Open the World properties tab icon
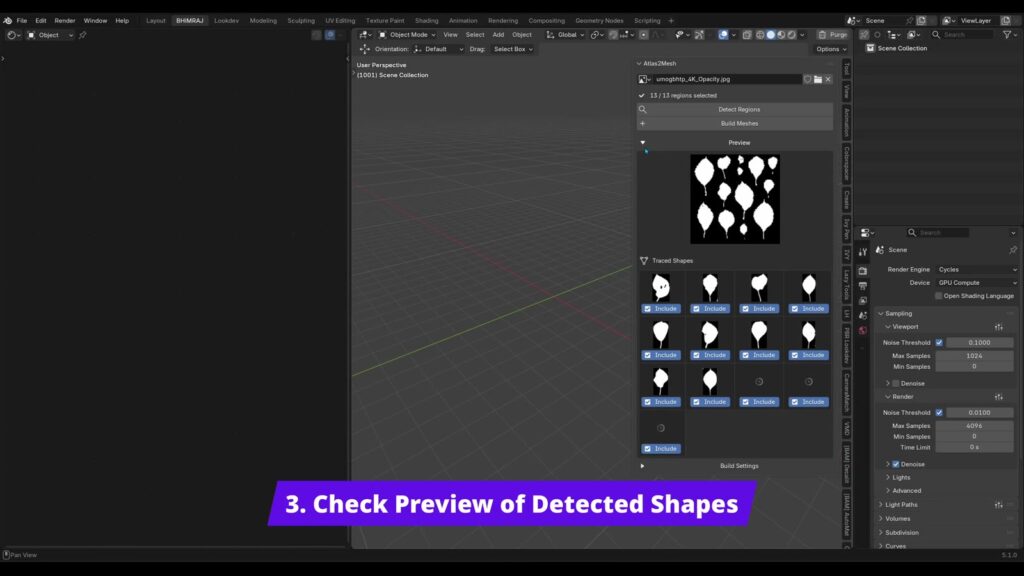Viewport: 1024px width, 576px height. click(863, 330)
